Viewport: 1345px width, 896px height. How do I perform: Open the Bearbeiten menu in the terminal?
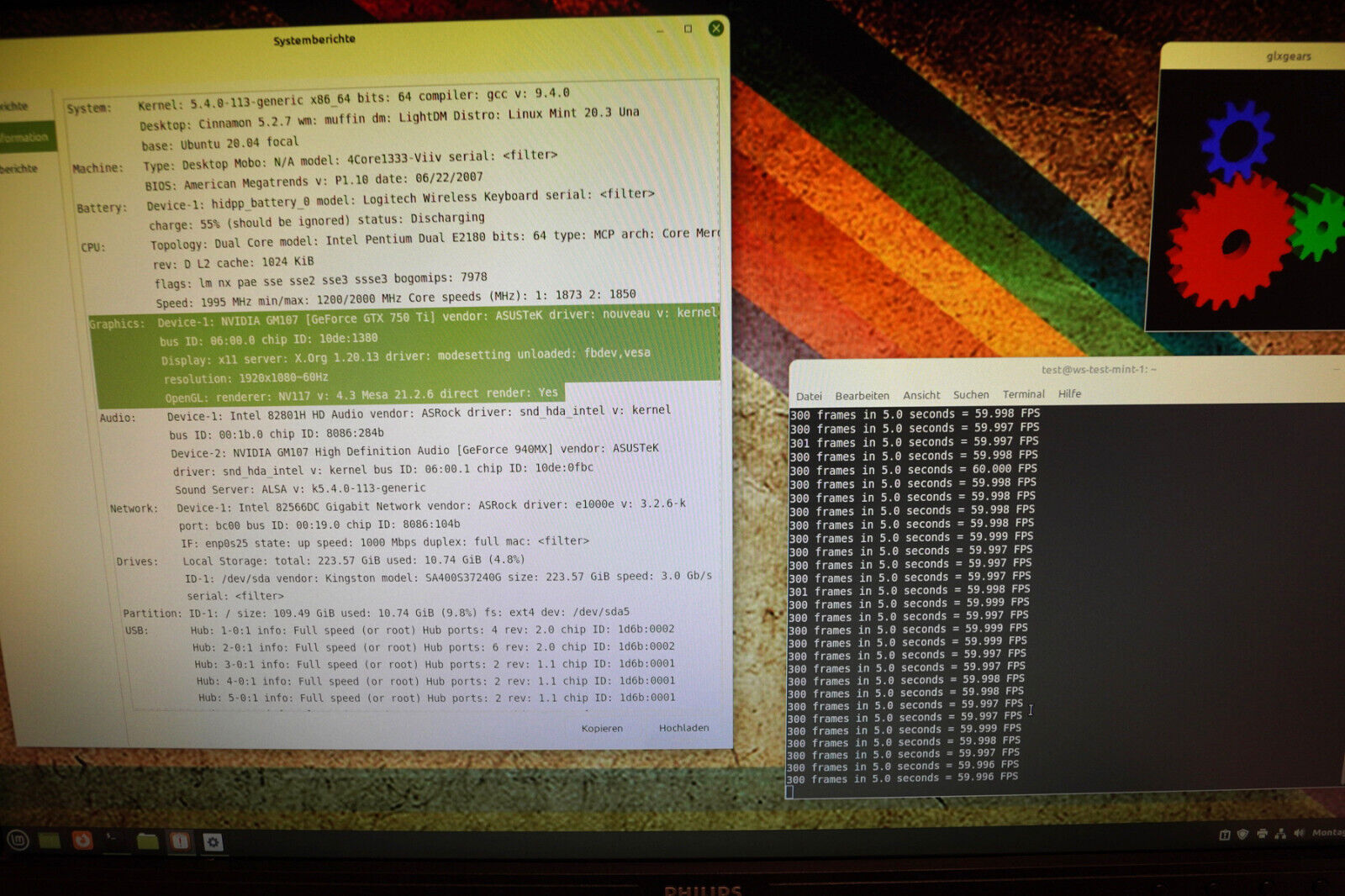862,395
